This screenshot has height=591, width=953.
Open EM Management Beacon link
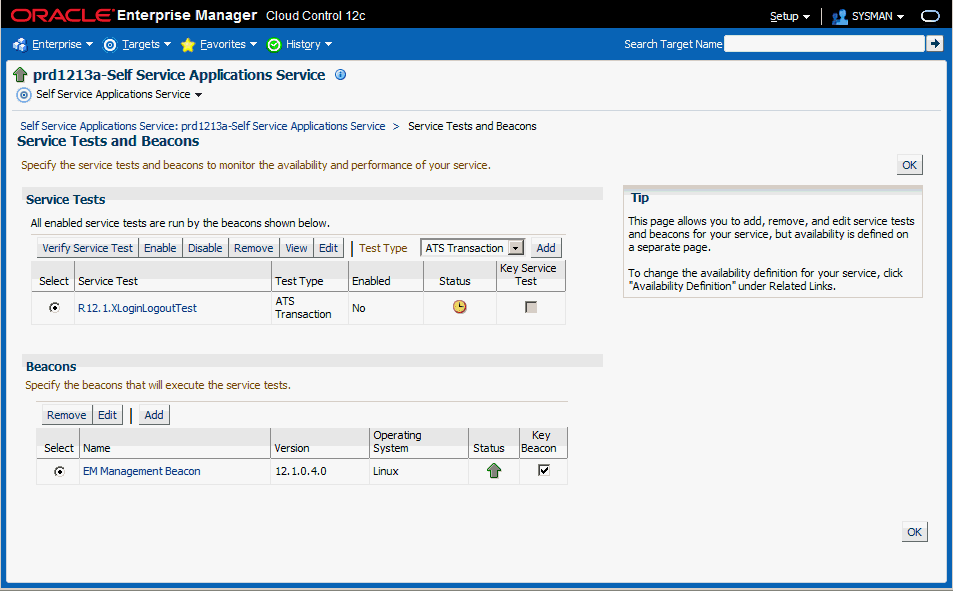tap(142, 471)
